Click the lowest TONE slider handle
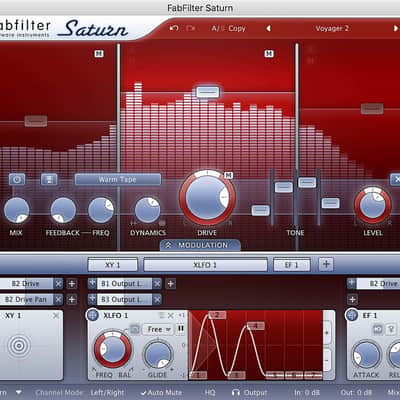 [260, 210]
